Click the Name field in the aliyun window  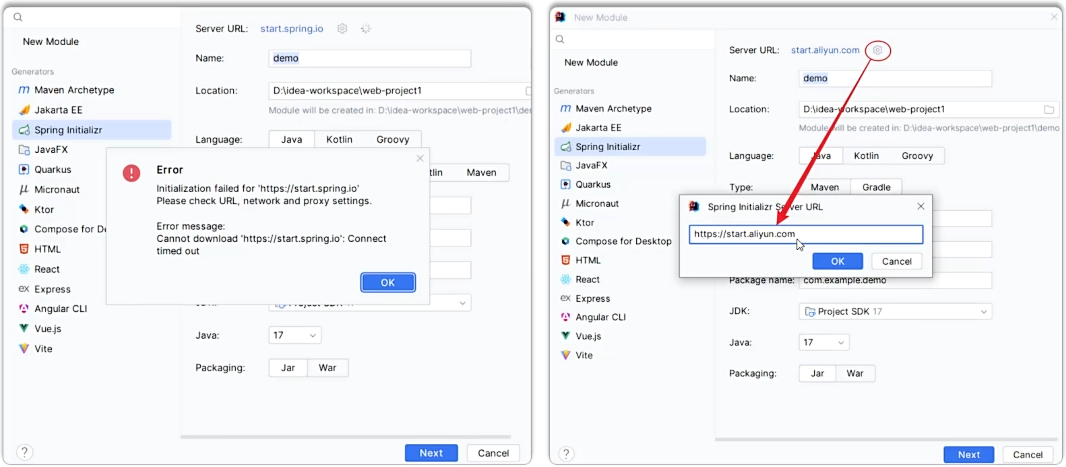[x=895, y=78]
